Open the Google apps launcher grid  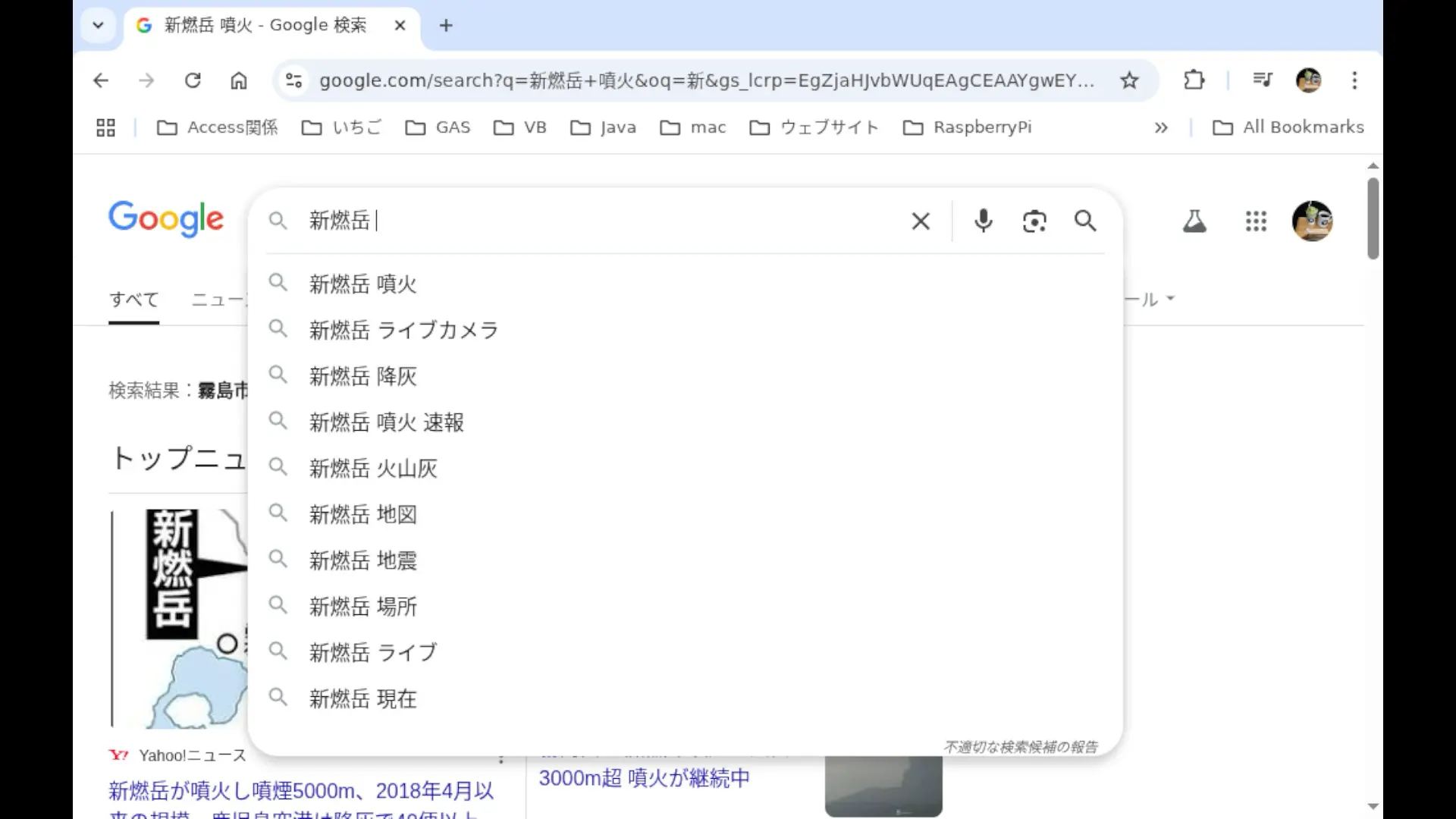pos(1256,221)
